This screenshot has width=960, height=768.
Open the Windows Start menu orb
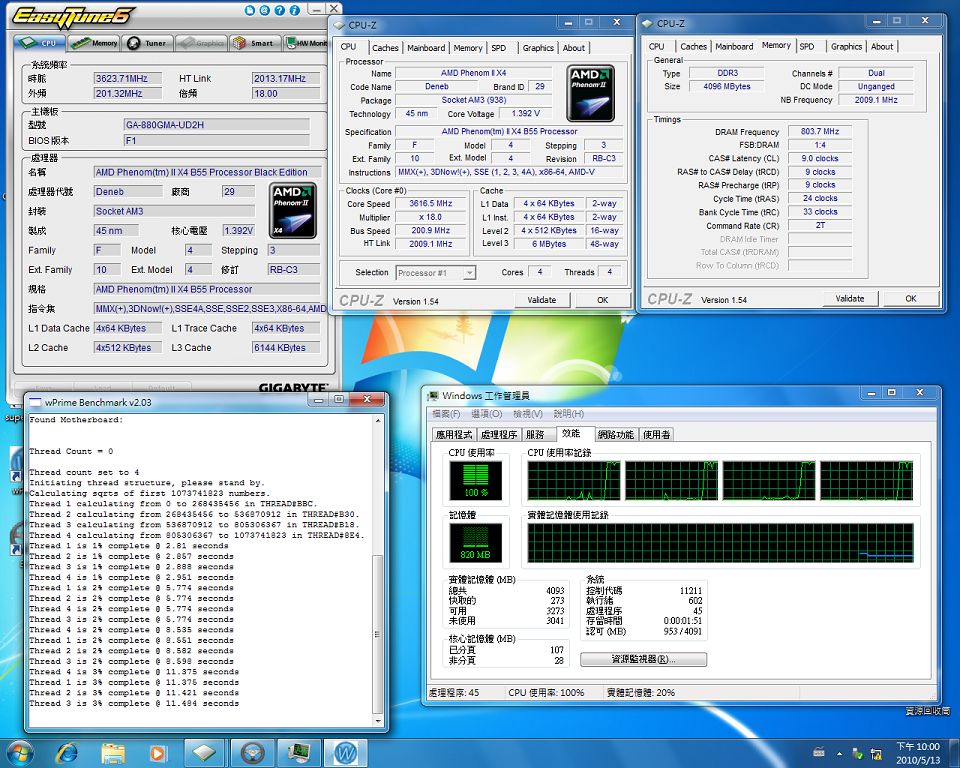click(x=19, y=753)
